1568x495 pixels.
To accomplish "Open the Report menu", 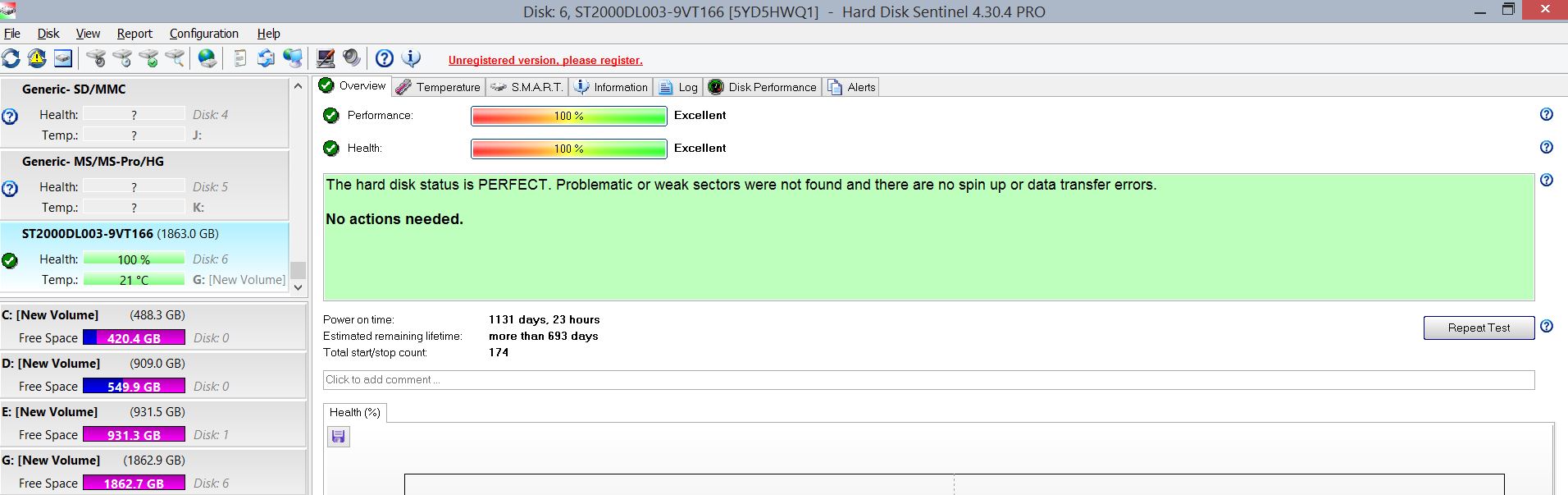I will tap(134, 34).
